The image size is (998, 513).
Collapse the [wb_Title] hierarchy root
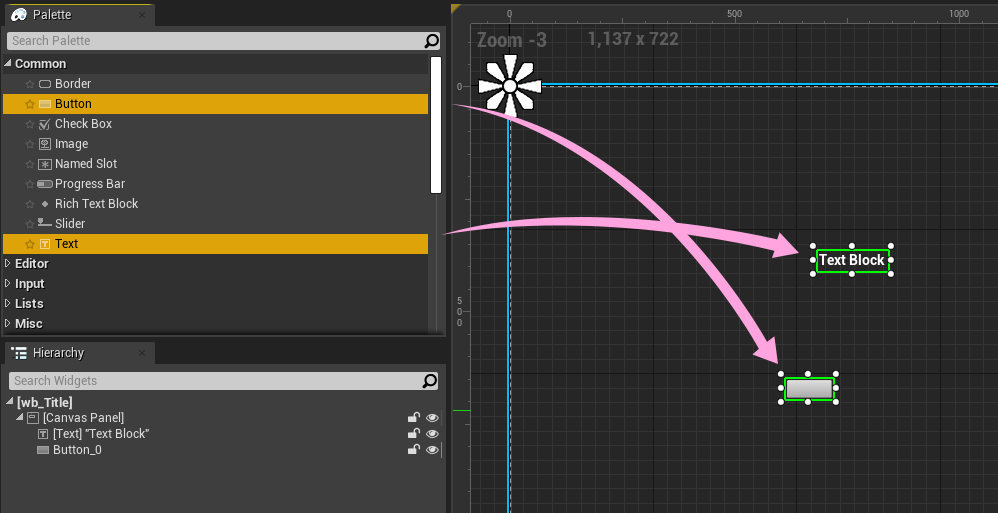[x=10, y=402]
